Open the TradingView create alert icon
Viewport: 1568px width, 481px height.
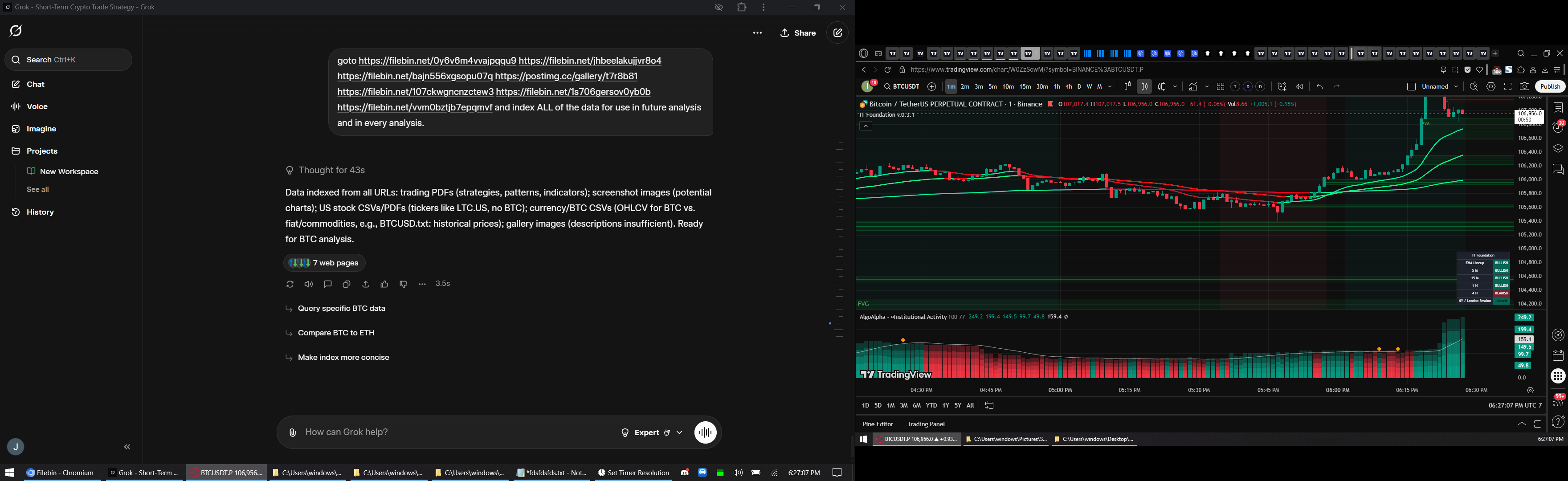1282,87
